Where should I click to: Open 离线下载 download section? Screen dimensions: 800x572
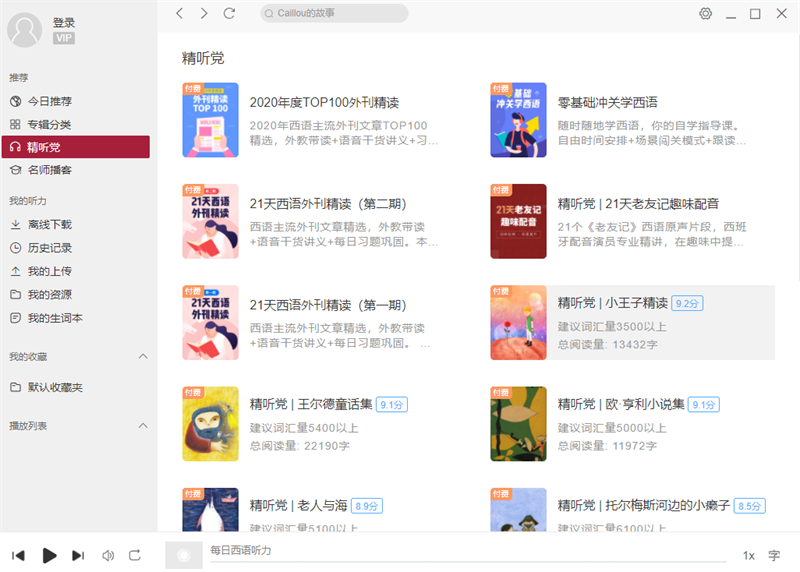pyautogui.click(x=49, y=224)
